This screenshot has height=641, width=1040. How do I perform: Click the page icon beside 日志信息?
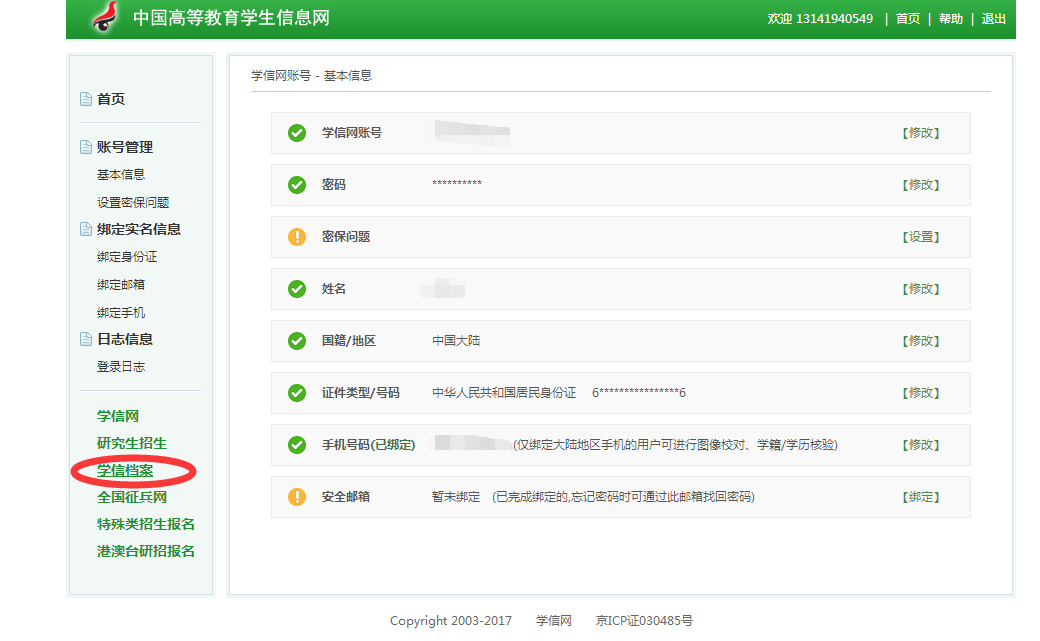coord(86,339)
